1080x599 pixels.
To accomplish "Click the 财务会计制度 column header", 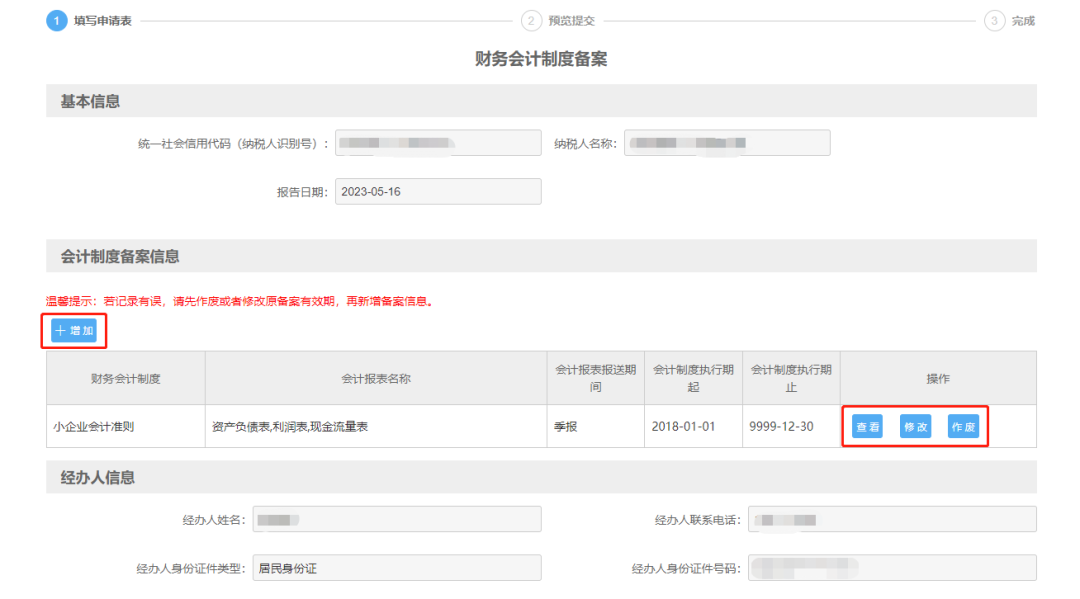I will click(x=126, y=379).
